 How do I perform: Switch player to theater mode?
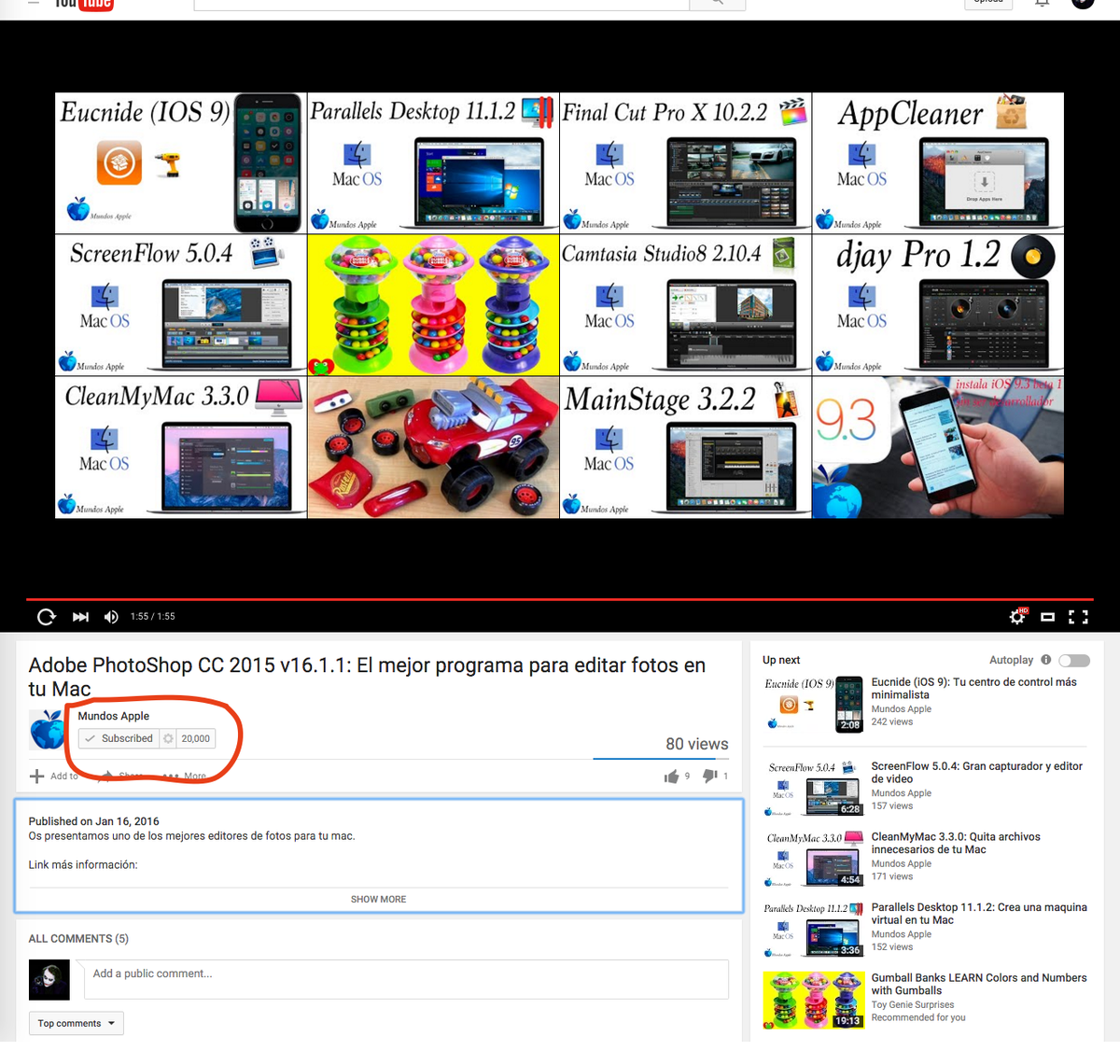click(1048, 617)
